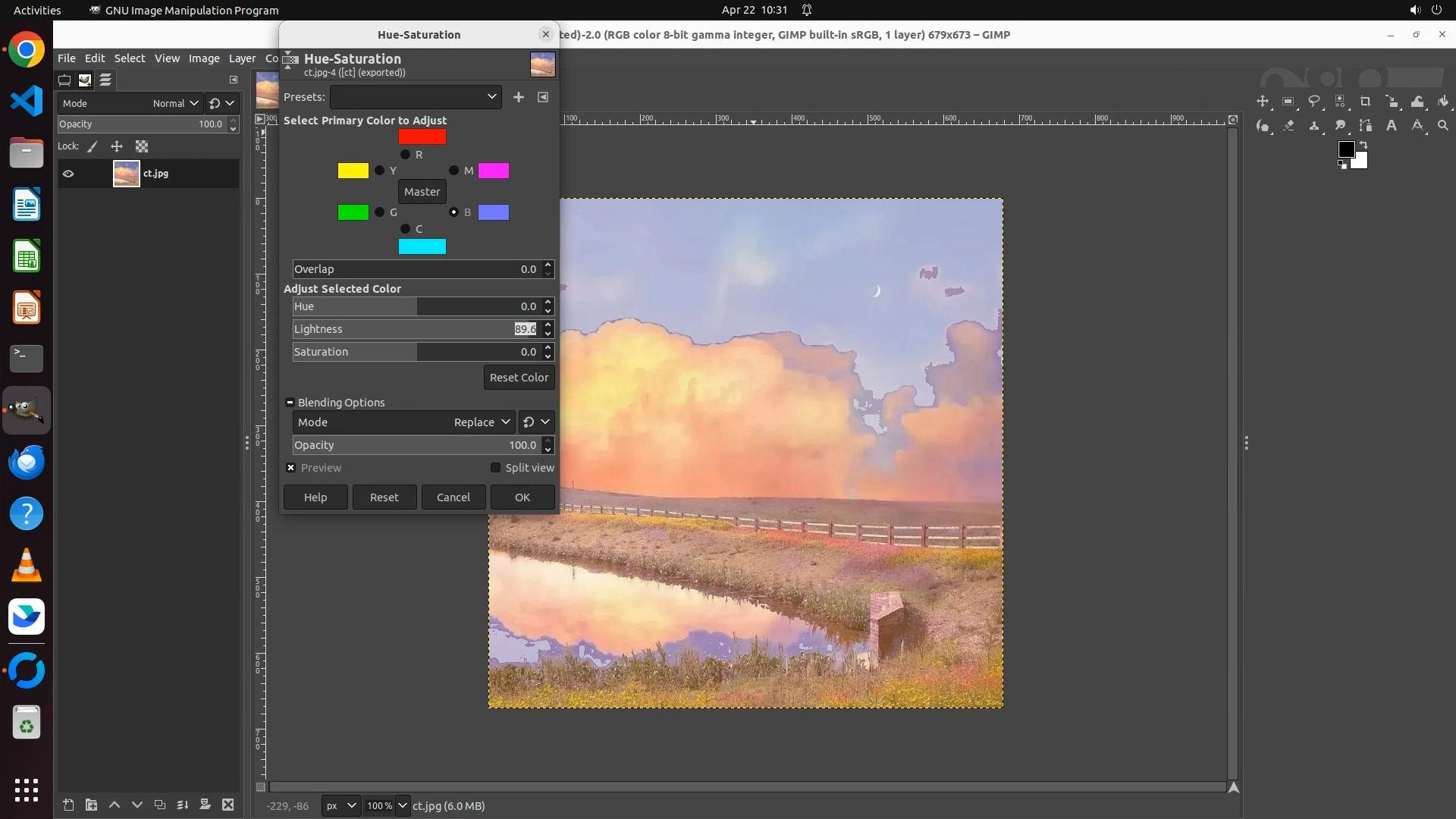Hide the ct.jpg layer via eye icon
Viewport: 1456px width, 819px height.
(68, 174)
